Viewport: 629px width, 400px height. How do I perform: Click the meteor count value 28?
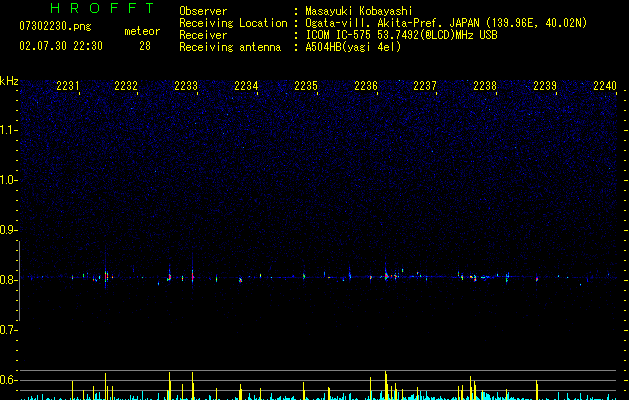coord(145,46)
